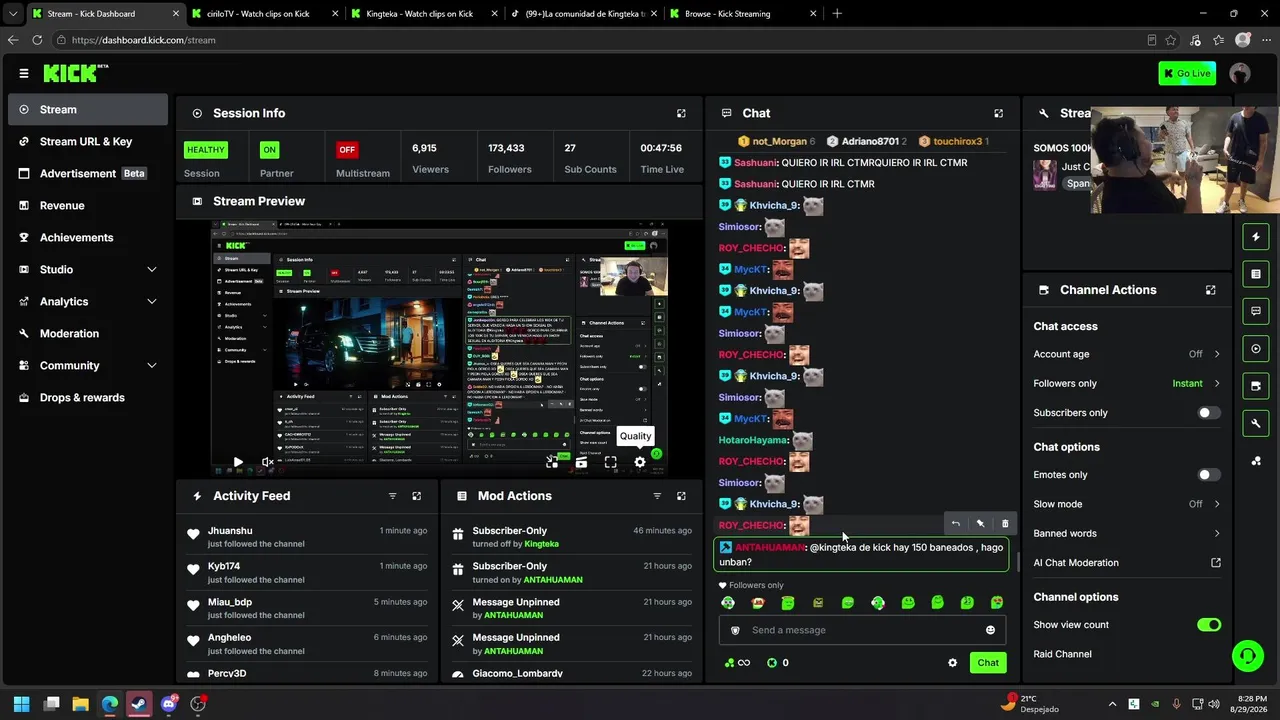Open the green support headset bubble
Screen dimensions: 1280x720
(1247, 656)
